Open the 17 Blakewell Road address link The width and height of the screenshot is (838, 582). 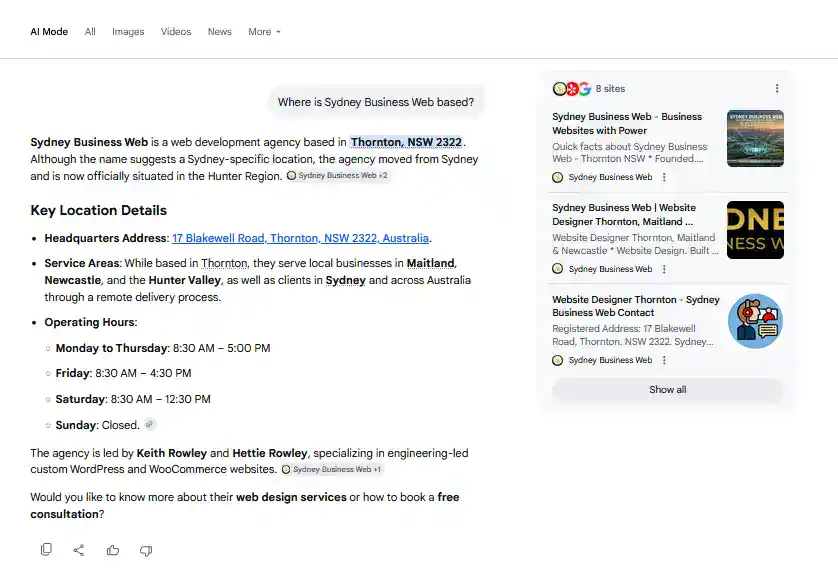coord(300,238)
